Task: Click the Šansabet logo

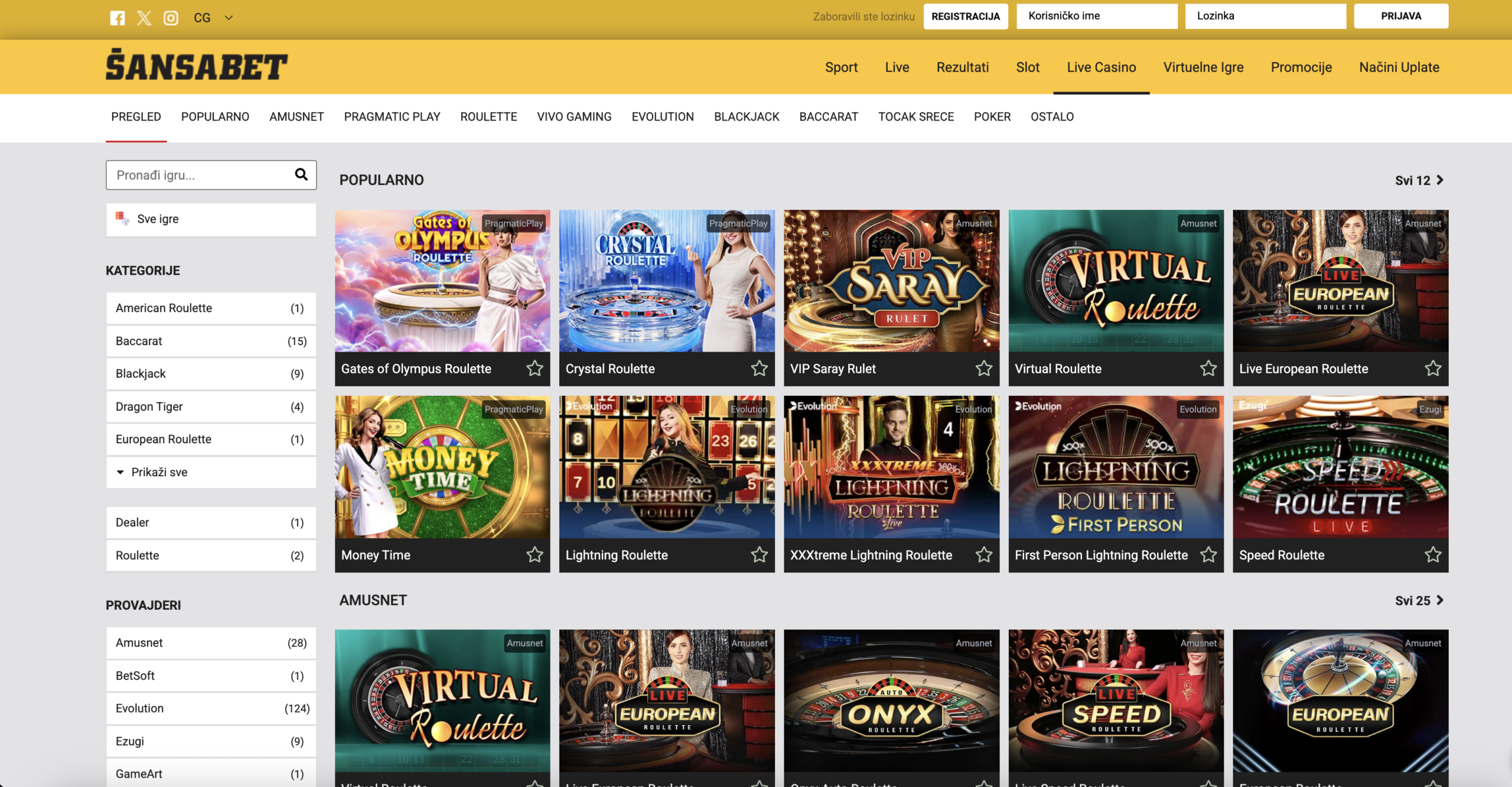Action: click(197, 64)
